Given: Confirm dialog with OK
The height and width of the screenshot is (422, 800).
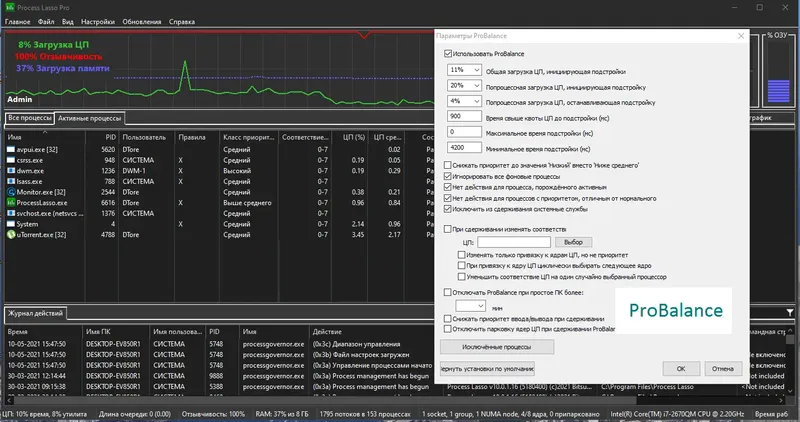Looking at the screenshot, I should pos(681,368).
